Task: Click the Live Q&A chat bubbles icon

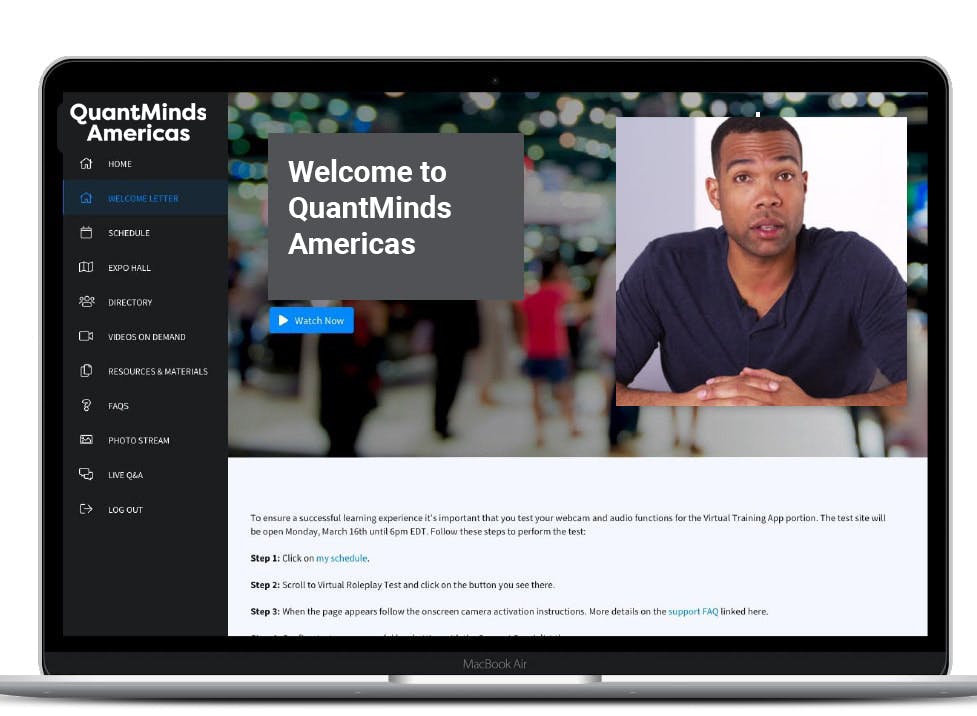Action: (86, 474)
